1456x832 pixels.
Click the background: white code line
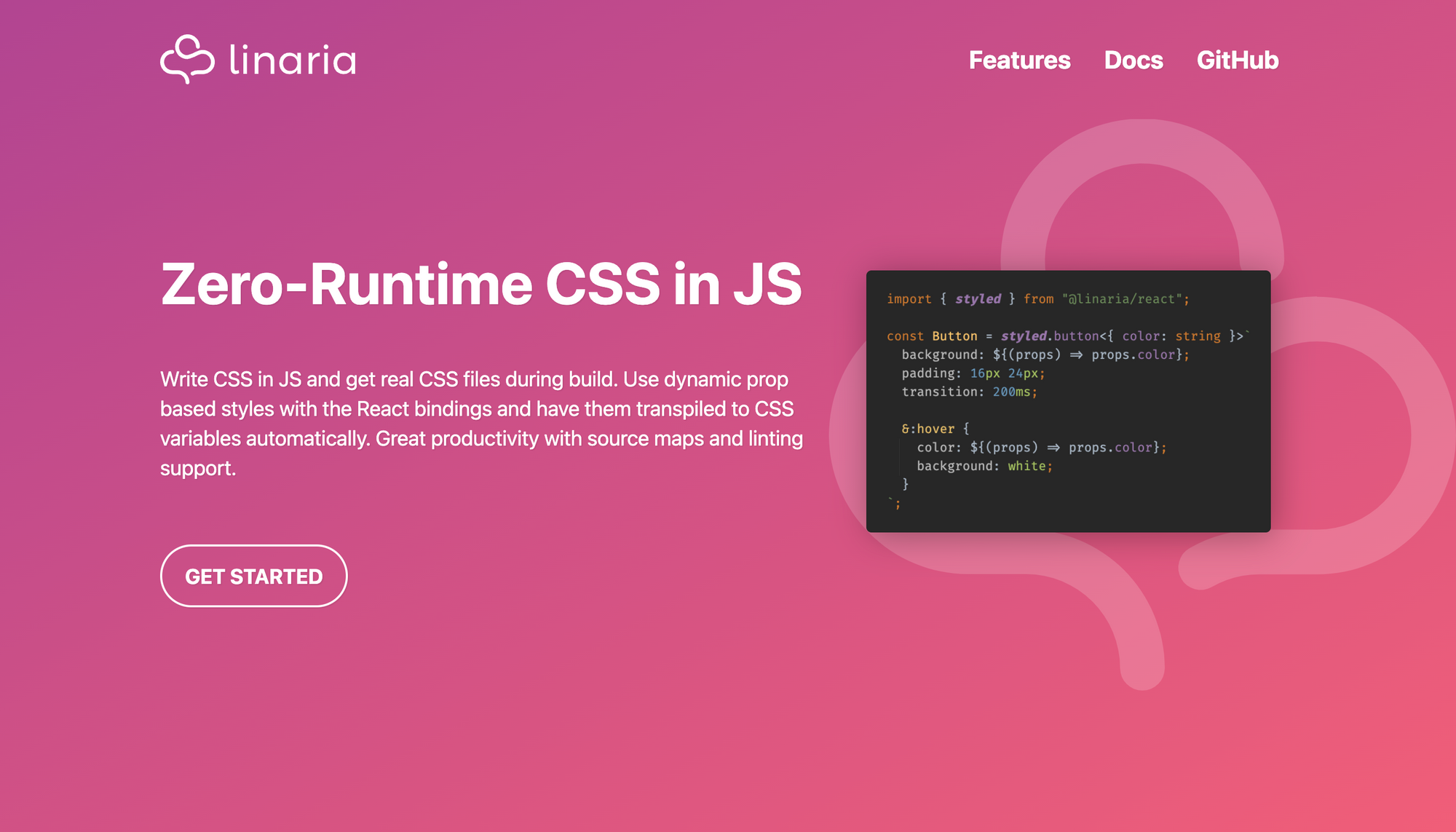click(984, 466)
